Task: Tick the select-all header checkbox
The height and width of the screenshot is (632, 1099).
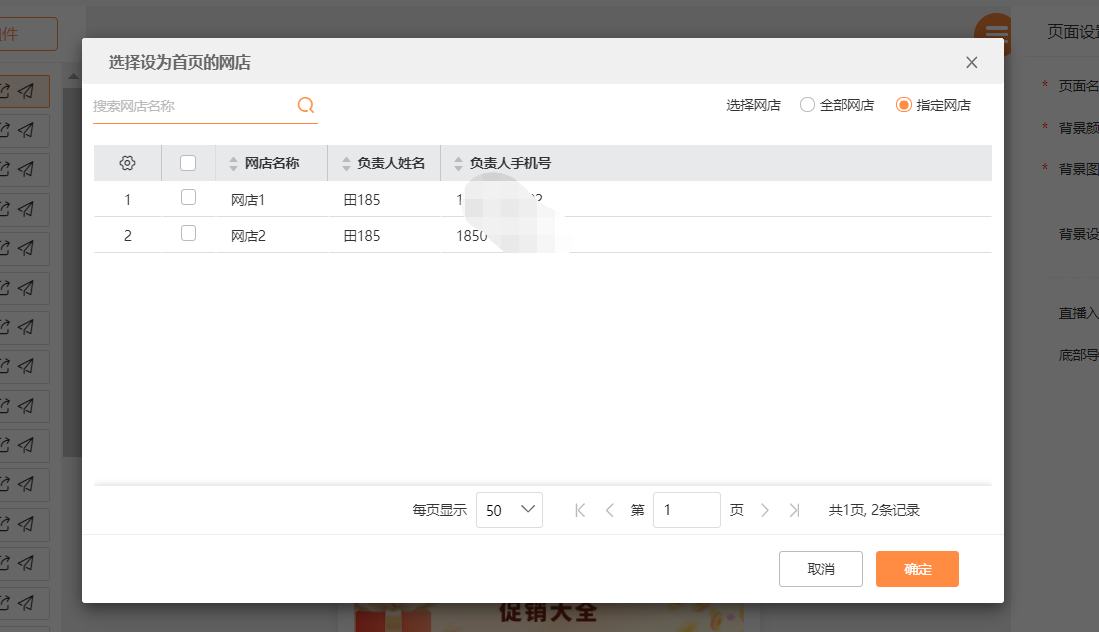Action: (188, 163)
